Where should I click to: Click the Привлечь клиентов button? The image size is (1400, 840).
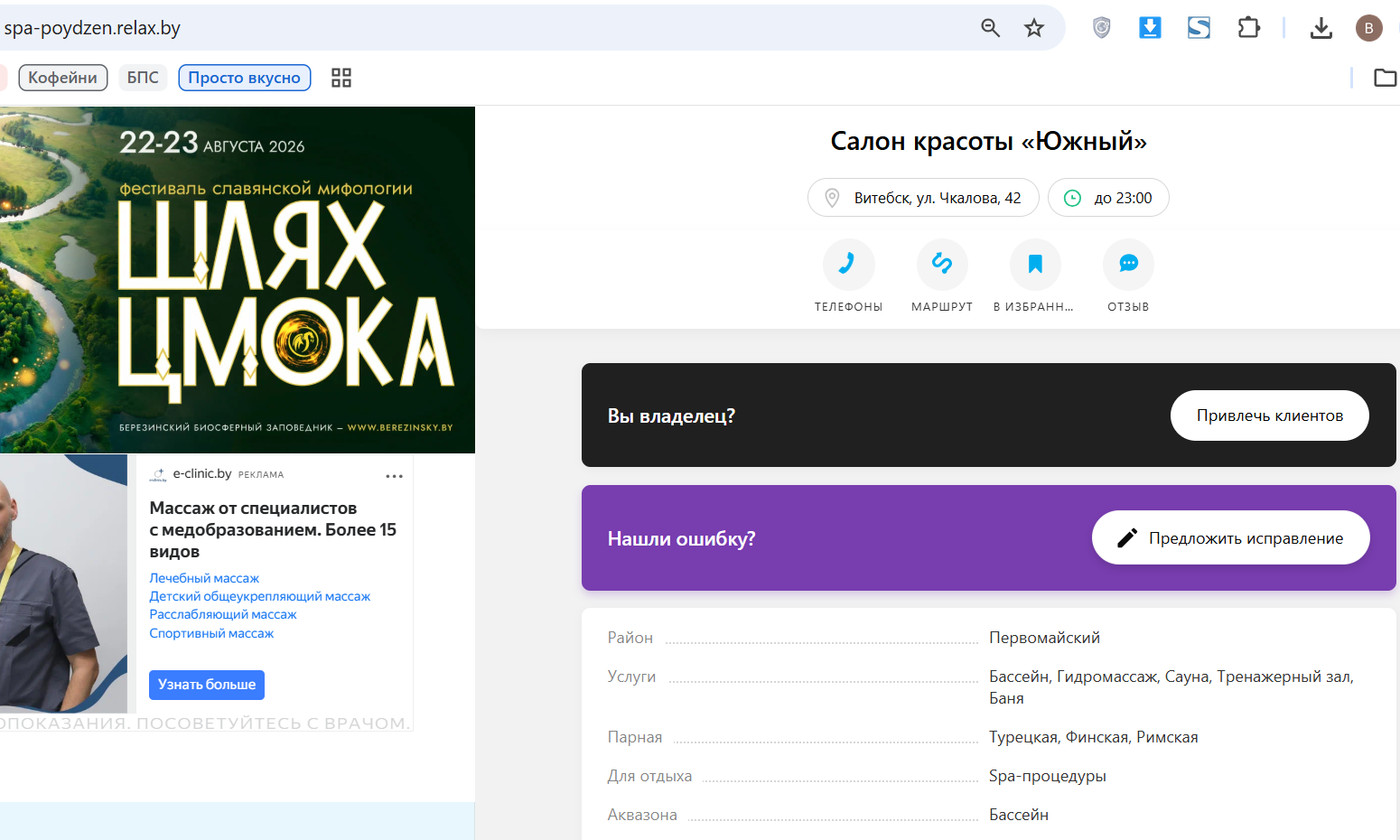[x=1270, y=415]
